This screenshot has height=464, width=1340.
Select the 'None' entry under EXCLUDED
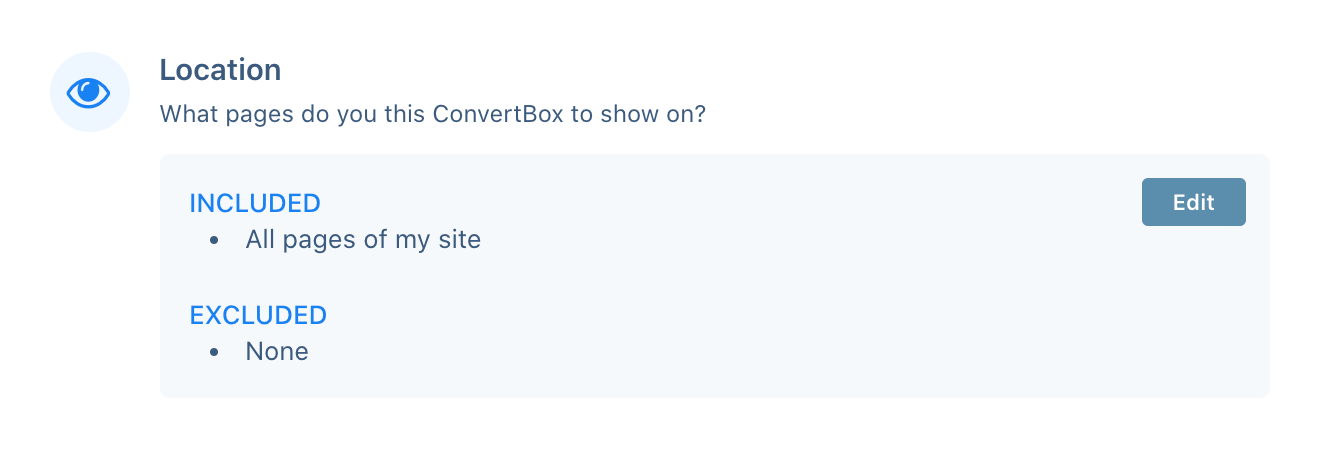coord(277,352)
